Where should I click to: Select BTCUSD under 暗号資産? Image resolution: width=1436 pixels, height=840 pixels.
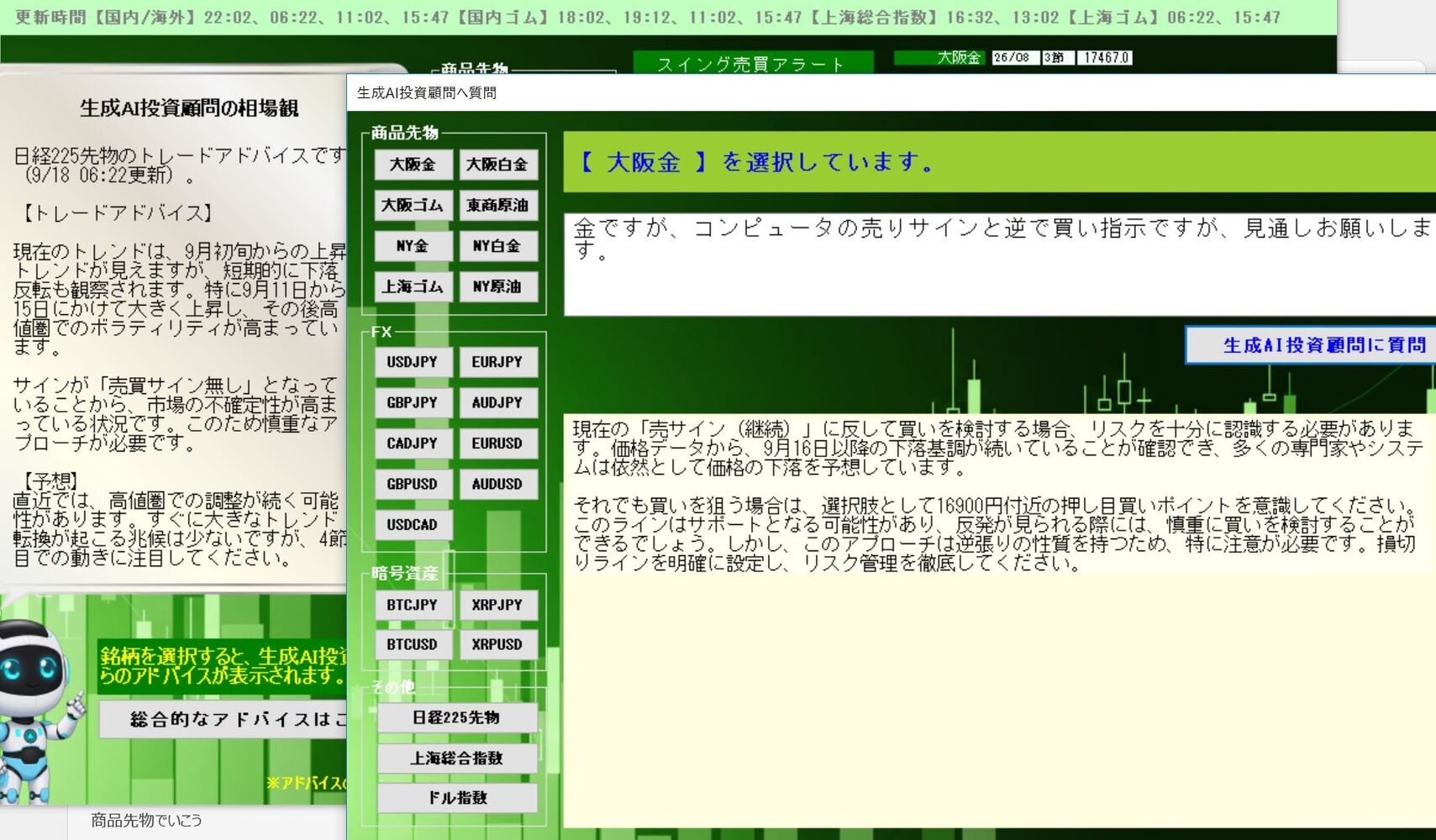[413, 644]
